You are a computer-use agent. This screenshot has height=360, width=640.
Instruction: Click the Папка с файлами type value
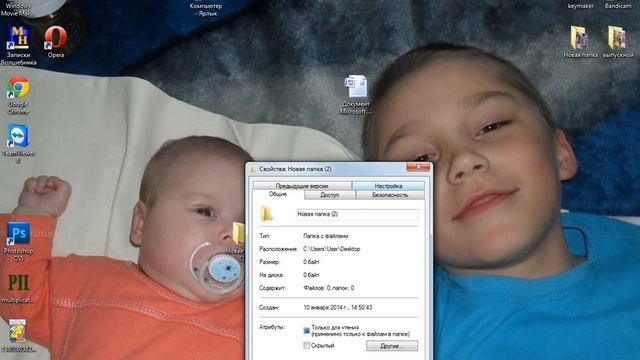(325, 236)
